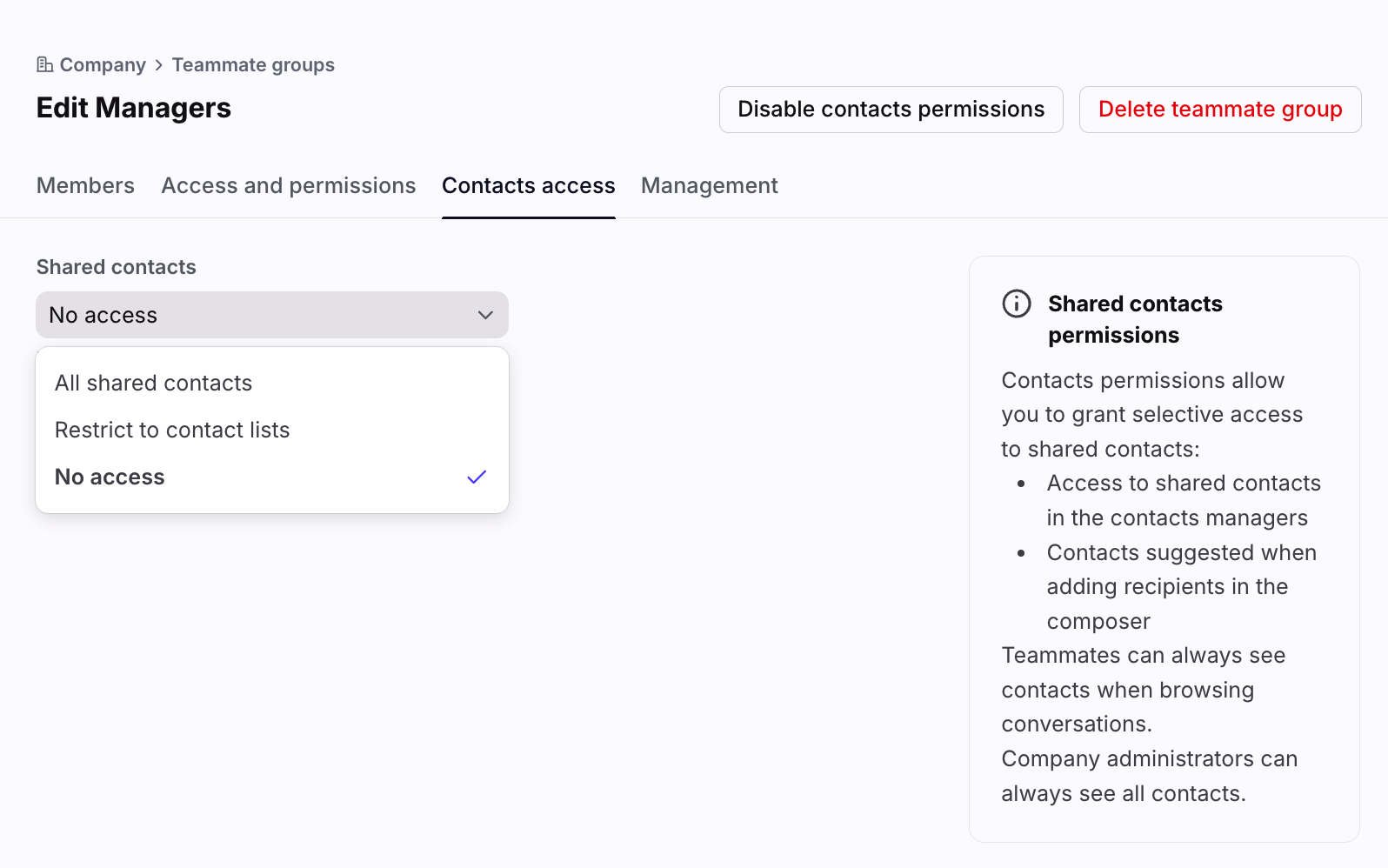Viewport: 1388px width, 868px height.
Task: Click the dropdown chevron arrow in Shared contacts
Action: click(x=485, y=315)
